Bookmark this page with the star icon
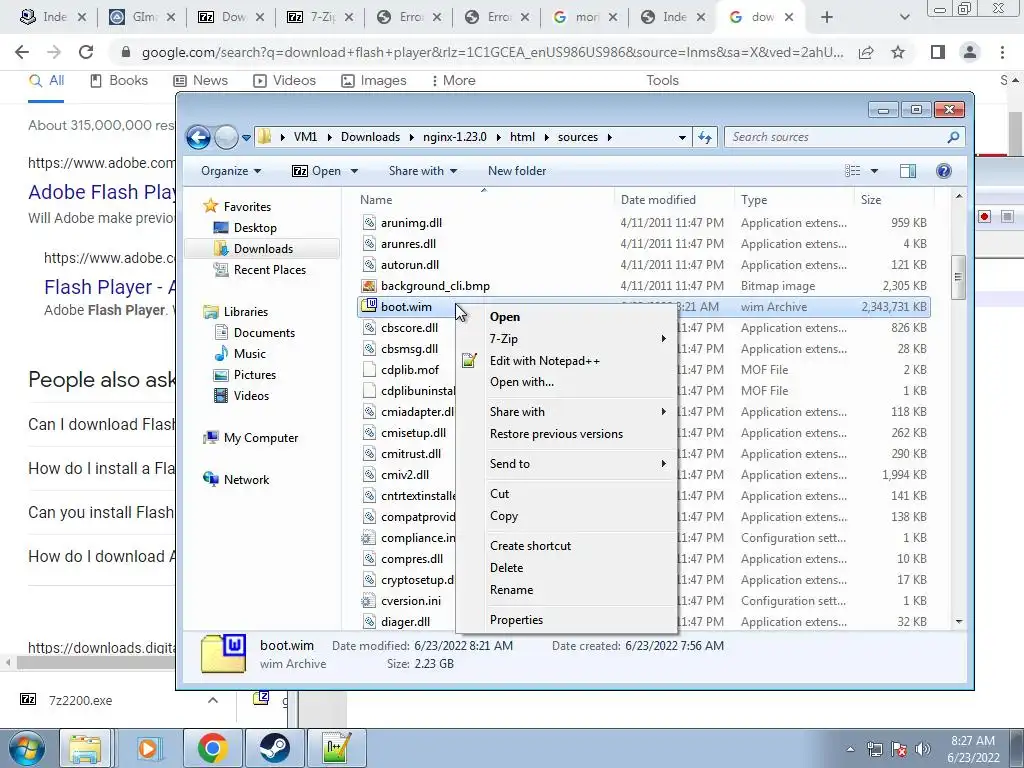This screenshot has height=768, width=1024. click(x=898, y=52)
